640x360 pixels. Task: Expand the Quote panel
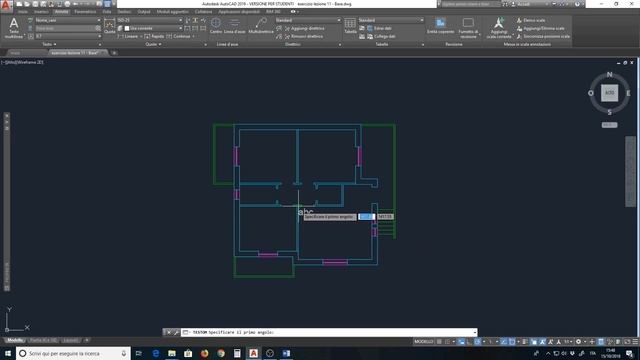pos(153,44)
